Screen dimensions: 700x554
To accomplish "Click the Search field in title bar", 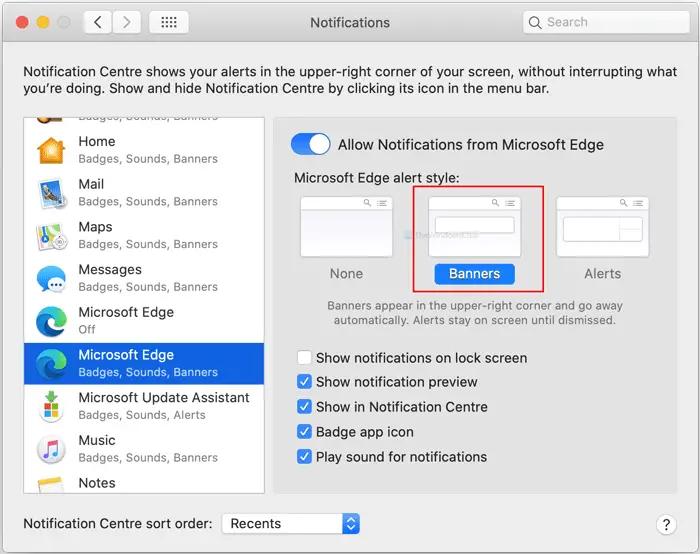I will click(606, 22).
